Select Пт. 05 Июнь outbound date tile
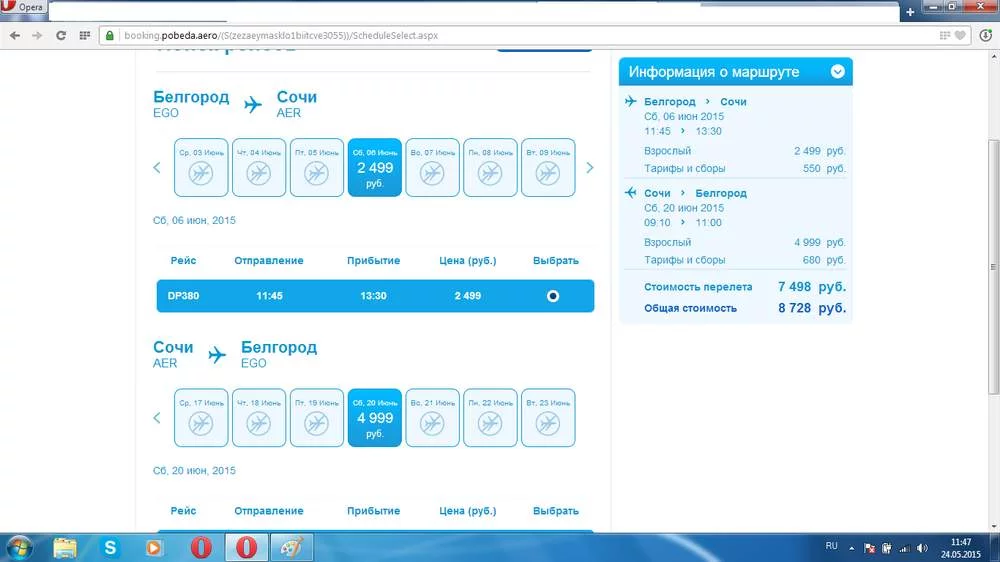 coord(317,167)
